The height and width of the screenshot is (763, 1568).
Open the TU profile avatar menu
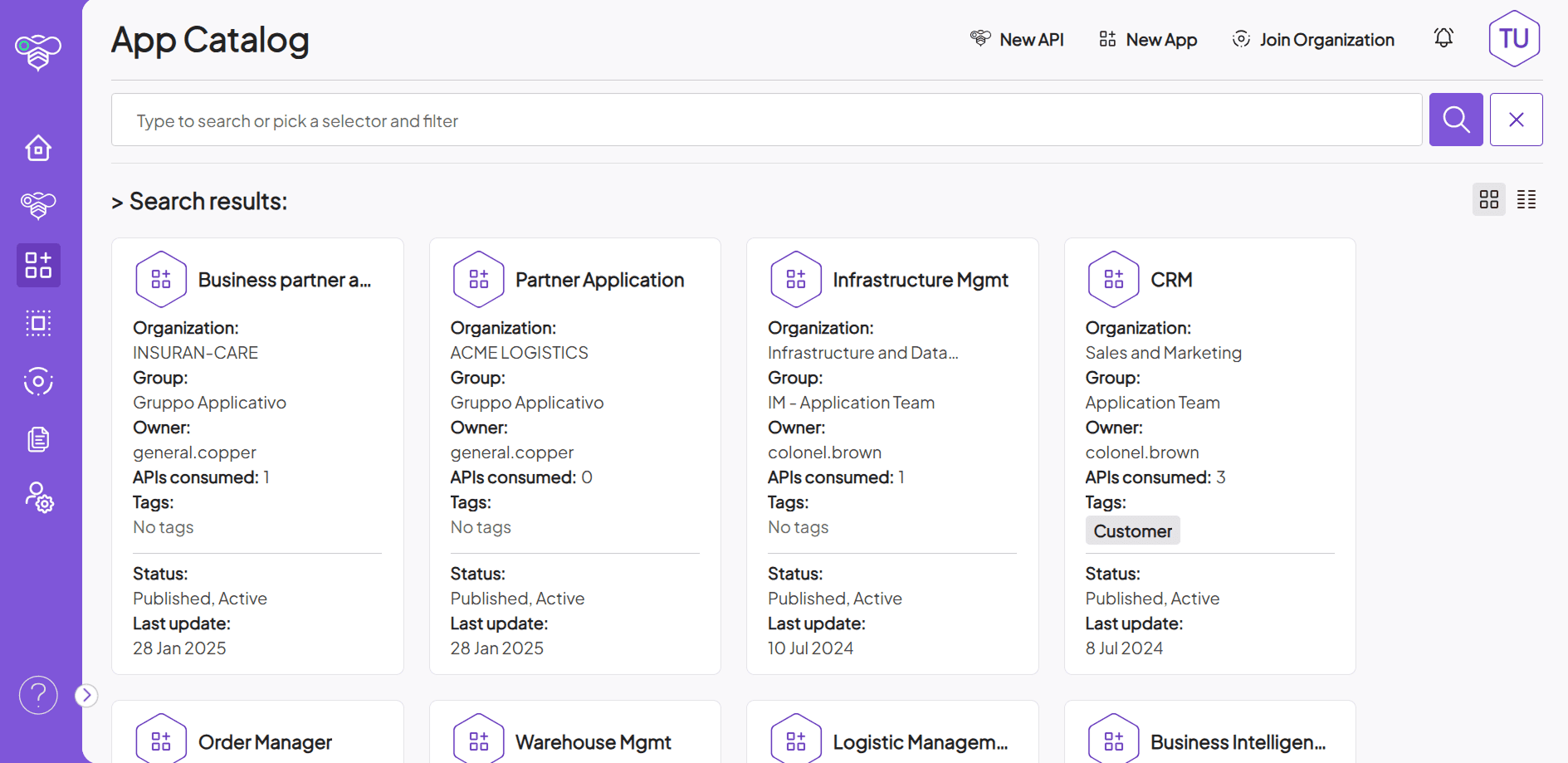coord(1513,38)
